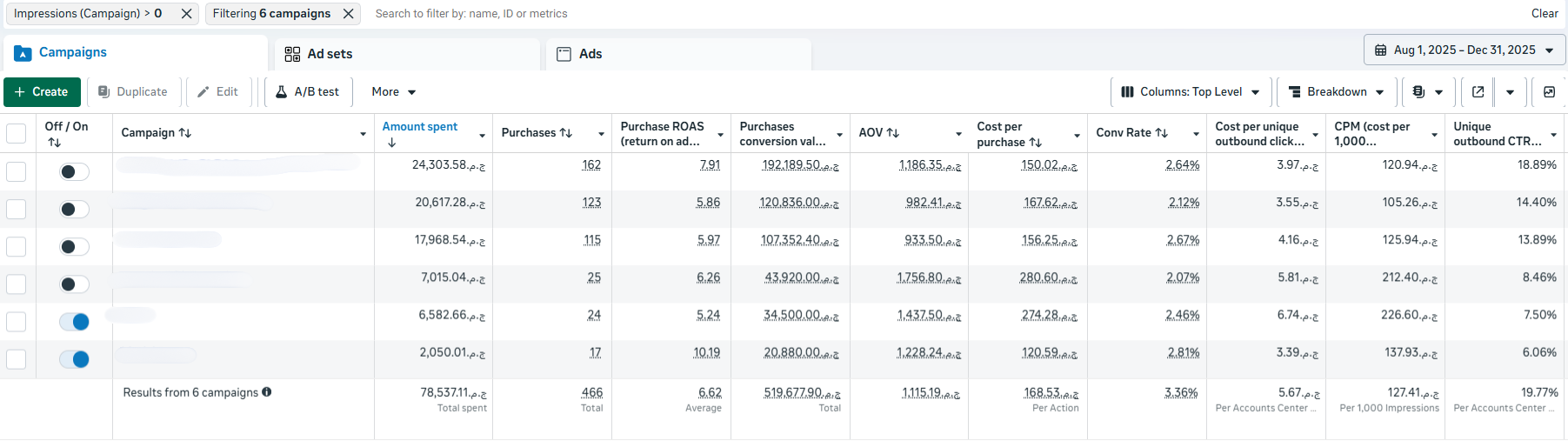Click the Amount spent descending arrow
Screen dimensions: 1568x441
pos(391,142)
